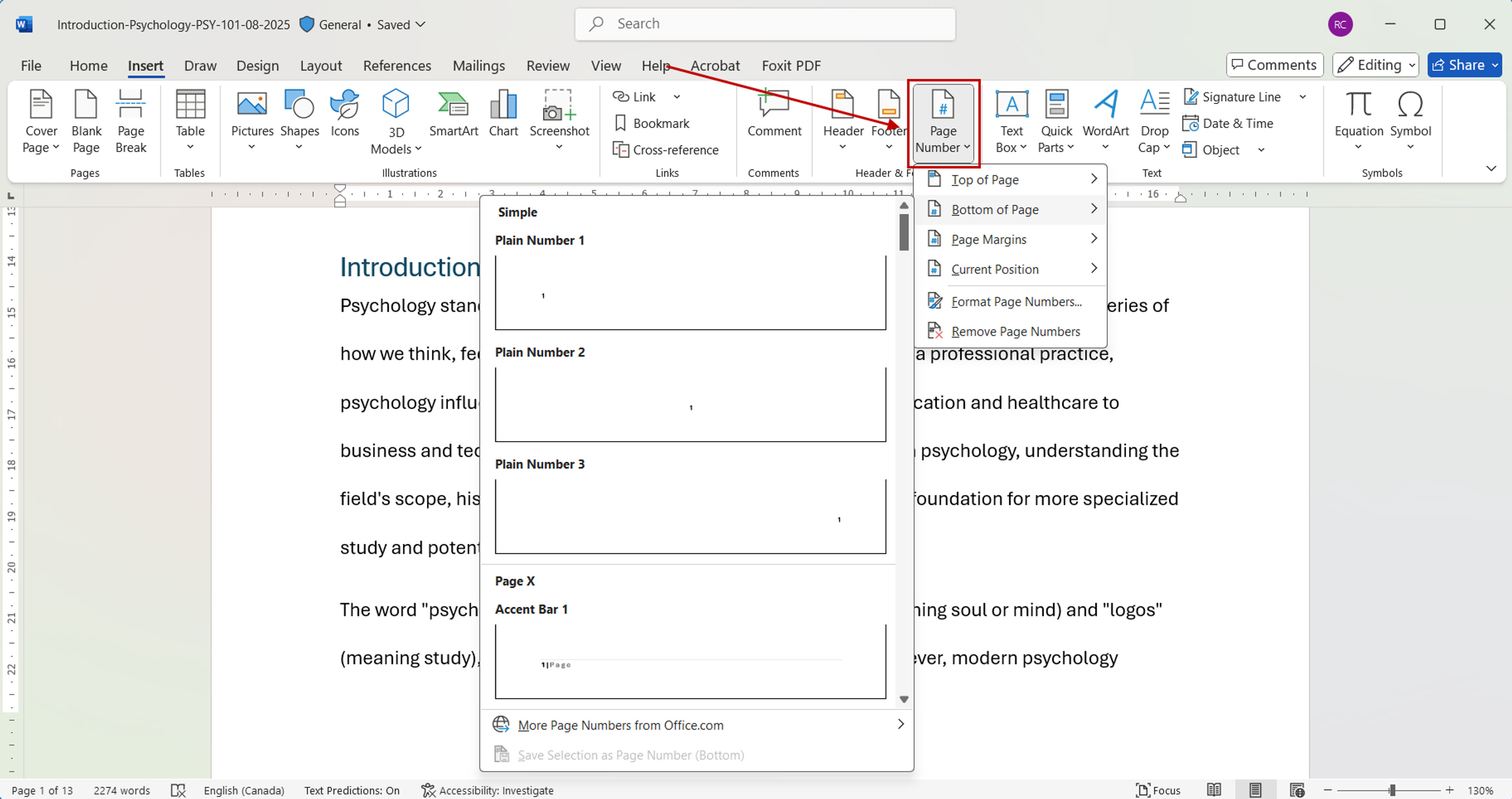1512x799 pixels.
Task: Expand the Object dropdown arrow
Action: tap(1261, 150)
